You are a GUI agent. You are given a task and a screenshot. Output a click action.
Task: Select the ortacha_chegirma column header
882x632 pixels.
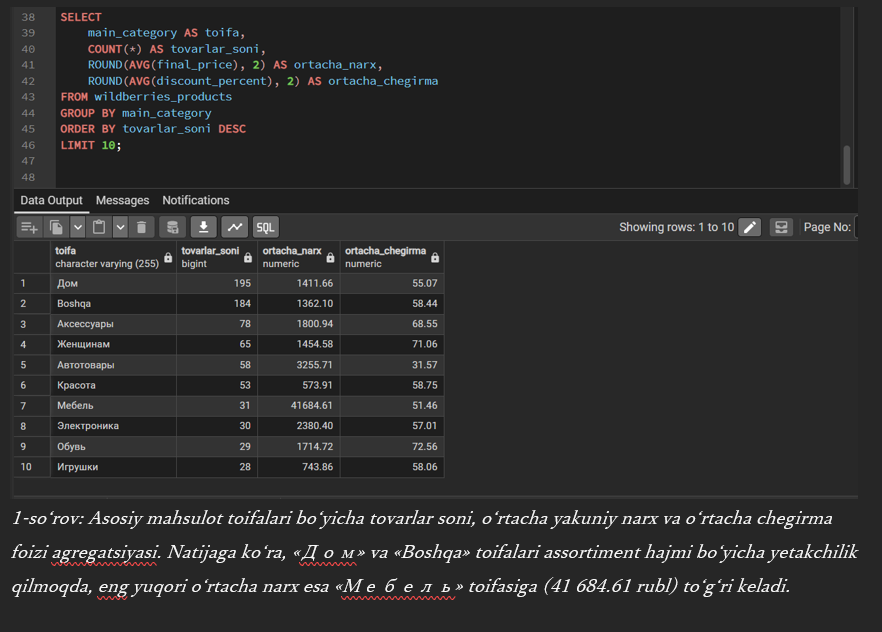click(x=392, y=257)
